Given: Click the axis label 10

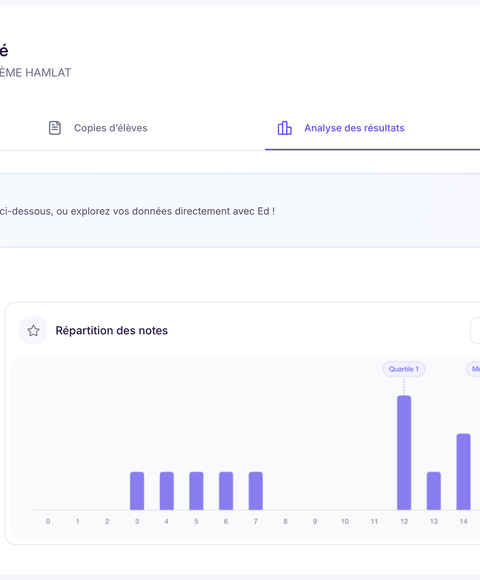Looking at the screenshot, I should point(345,521).
